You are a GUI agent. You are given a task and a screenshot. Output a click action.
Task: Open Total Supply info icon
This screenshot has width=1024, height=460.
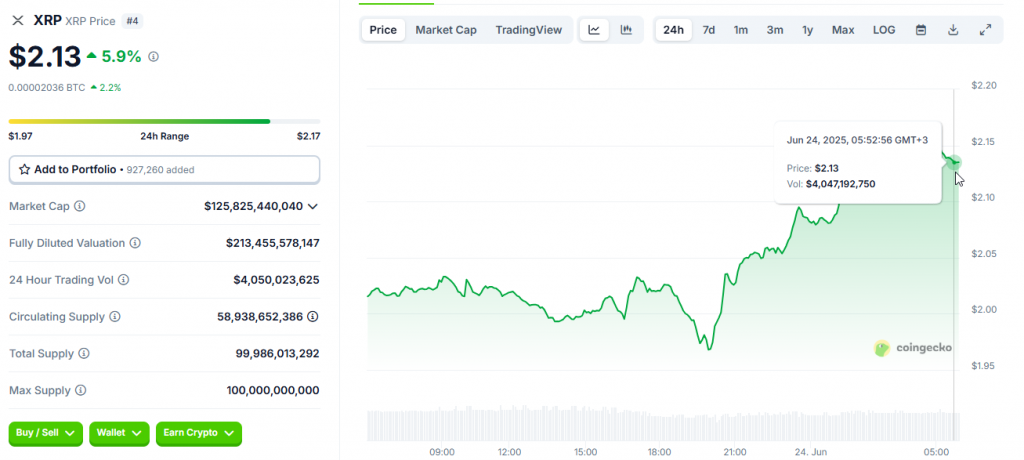click(x=84, y=353)
